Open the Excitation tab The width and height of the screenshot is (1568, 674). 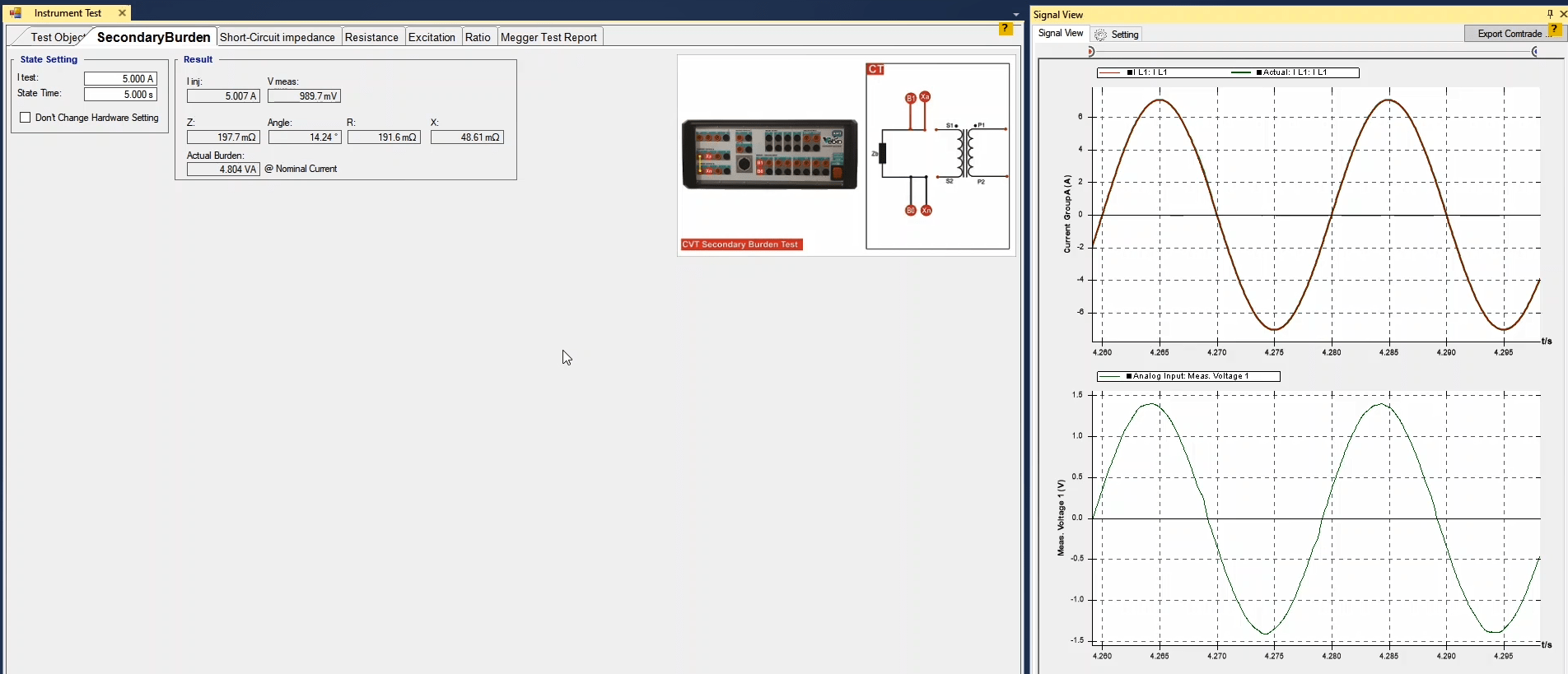coord(432,37)
